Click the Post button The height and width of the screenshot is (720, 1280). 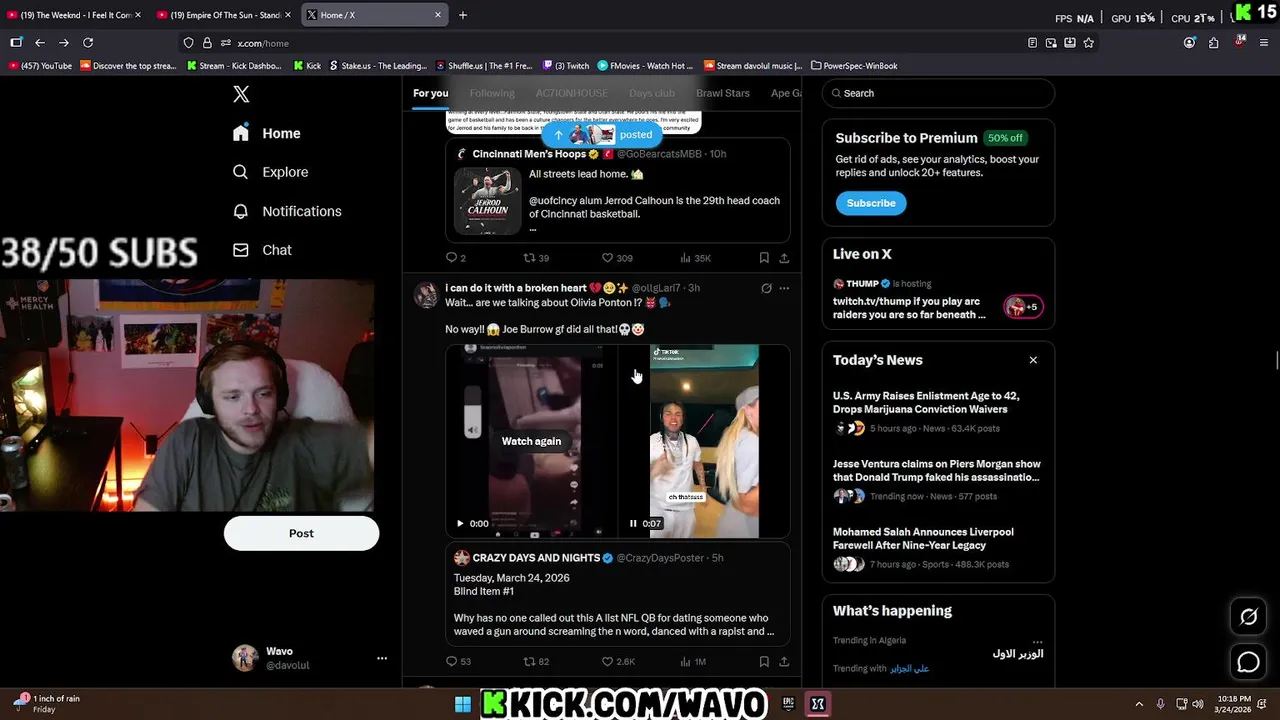pyautogui.click(x=301, y=533)
